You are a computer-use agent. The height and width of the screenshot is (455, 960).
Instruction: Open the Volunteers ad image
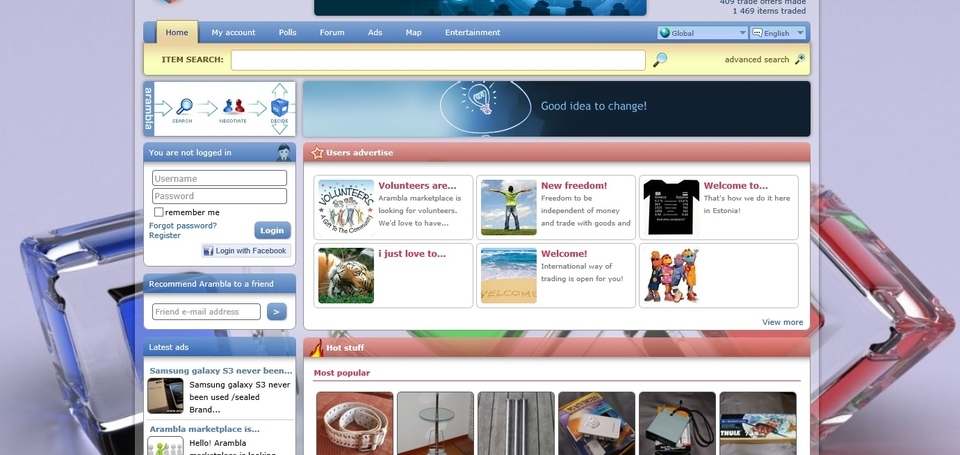pyautogui.click(x=345, y=208)
